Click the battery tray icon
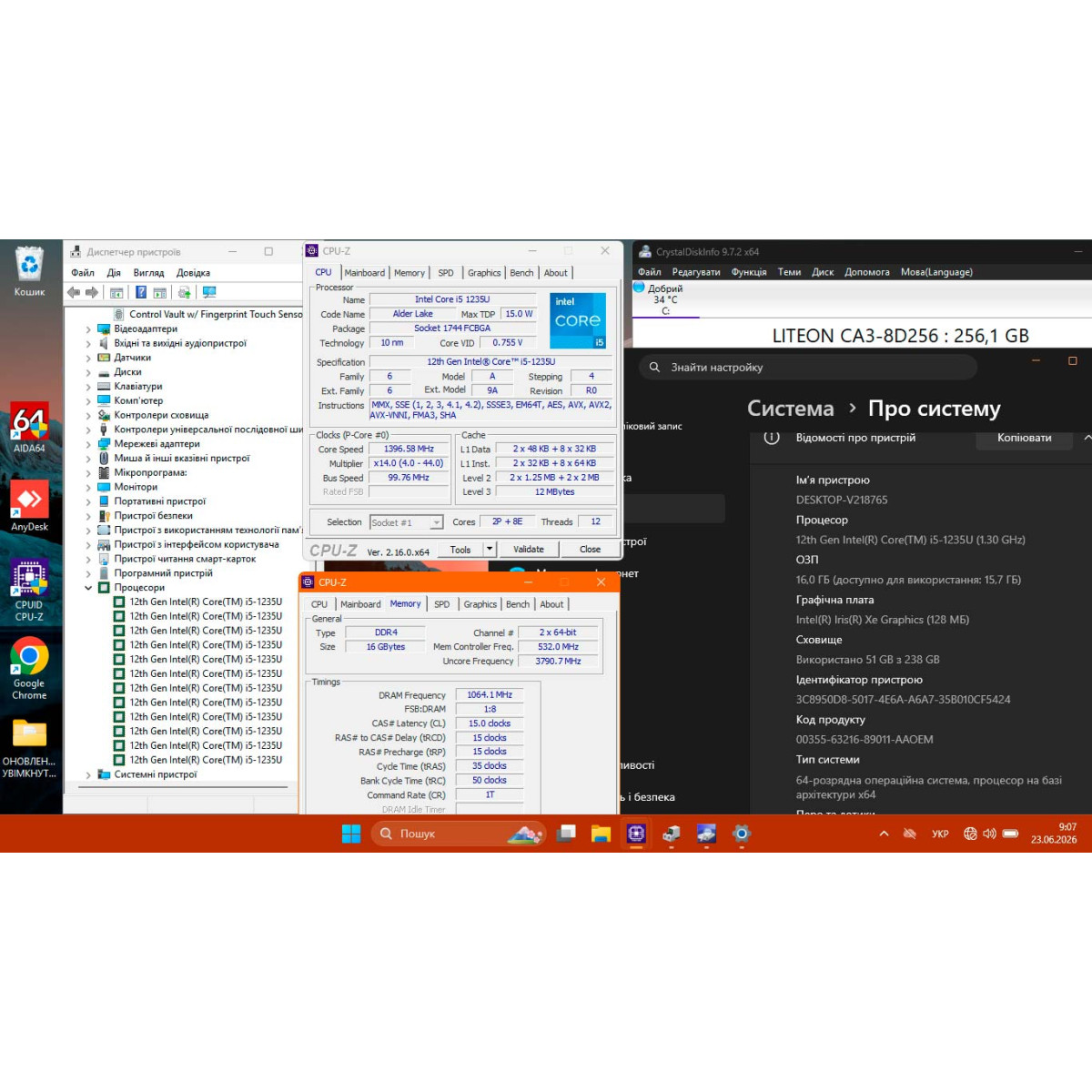Screen dimensions: 1092x1092 pos(1010,834)
